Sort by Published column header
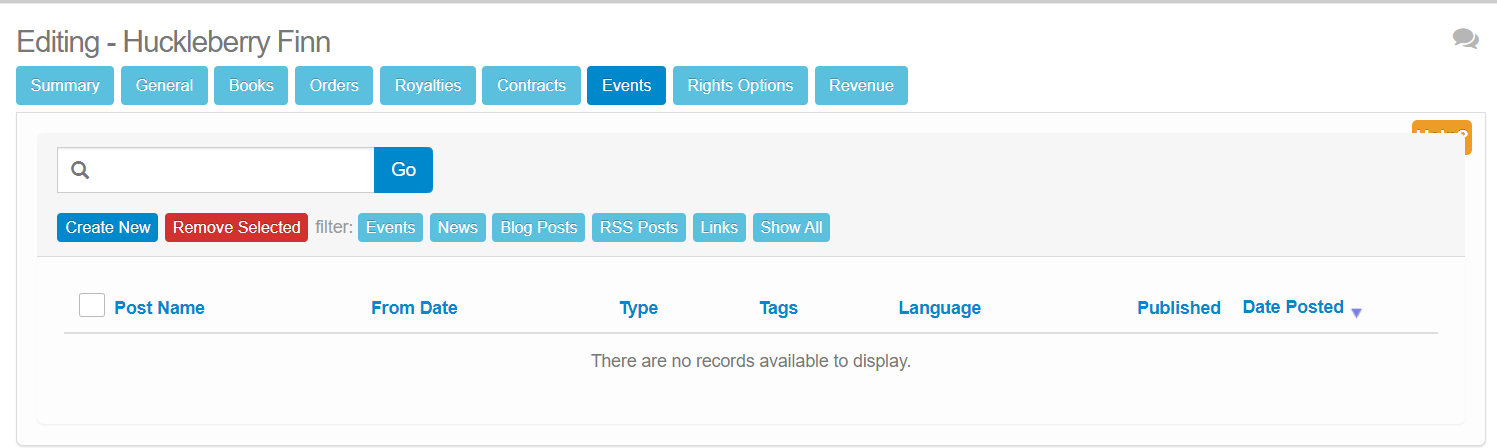 pos(1179,308)
